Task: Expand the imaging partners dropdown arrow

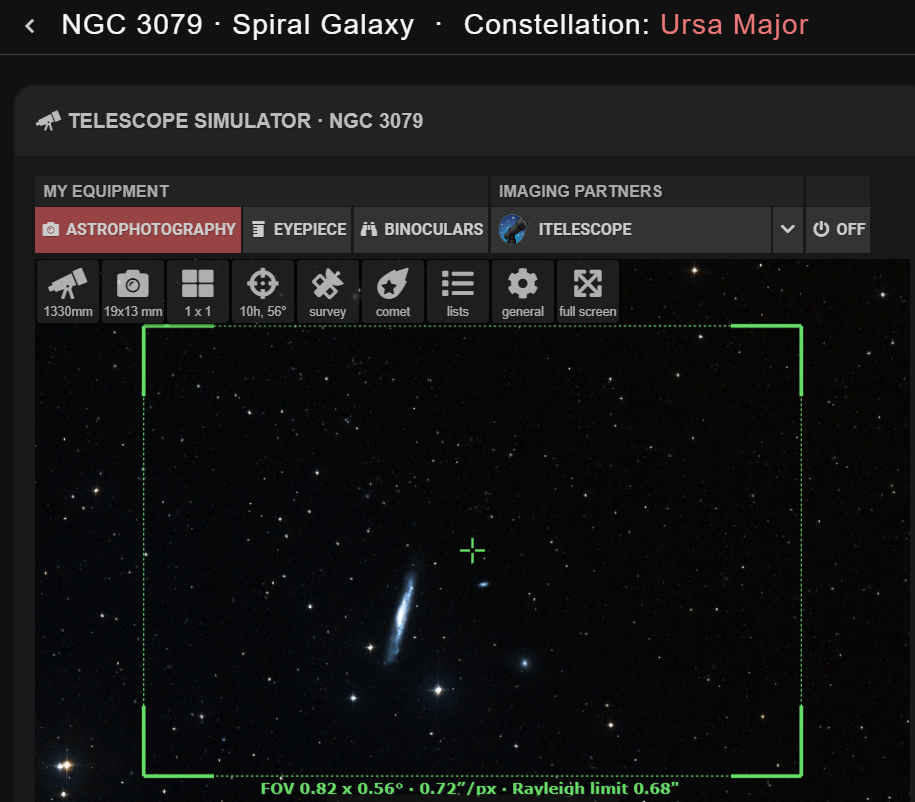Action: 788,229
